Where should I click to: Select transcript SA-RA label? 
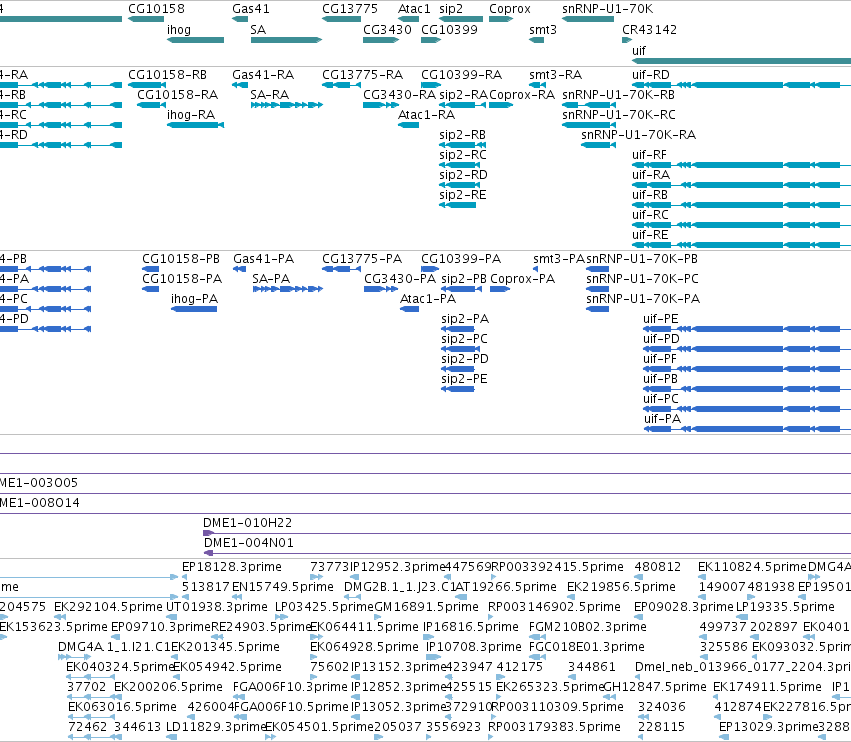click(270, 95)
